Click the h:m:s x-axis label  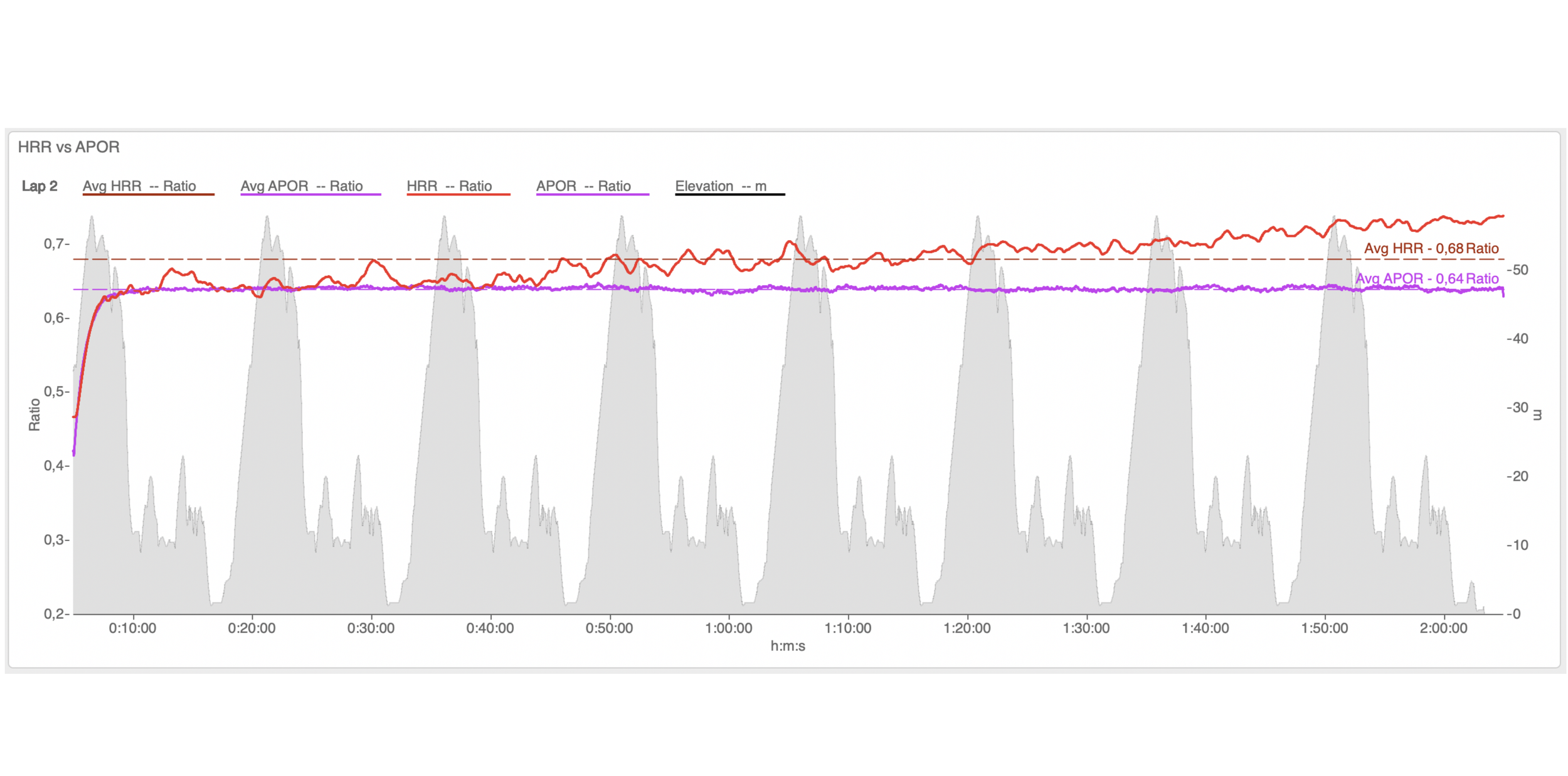pyautogui.click(x=788, y=646)
